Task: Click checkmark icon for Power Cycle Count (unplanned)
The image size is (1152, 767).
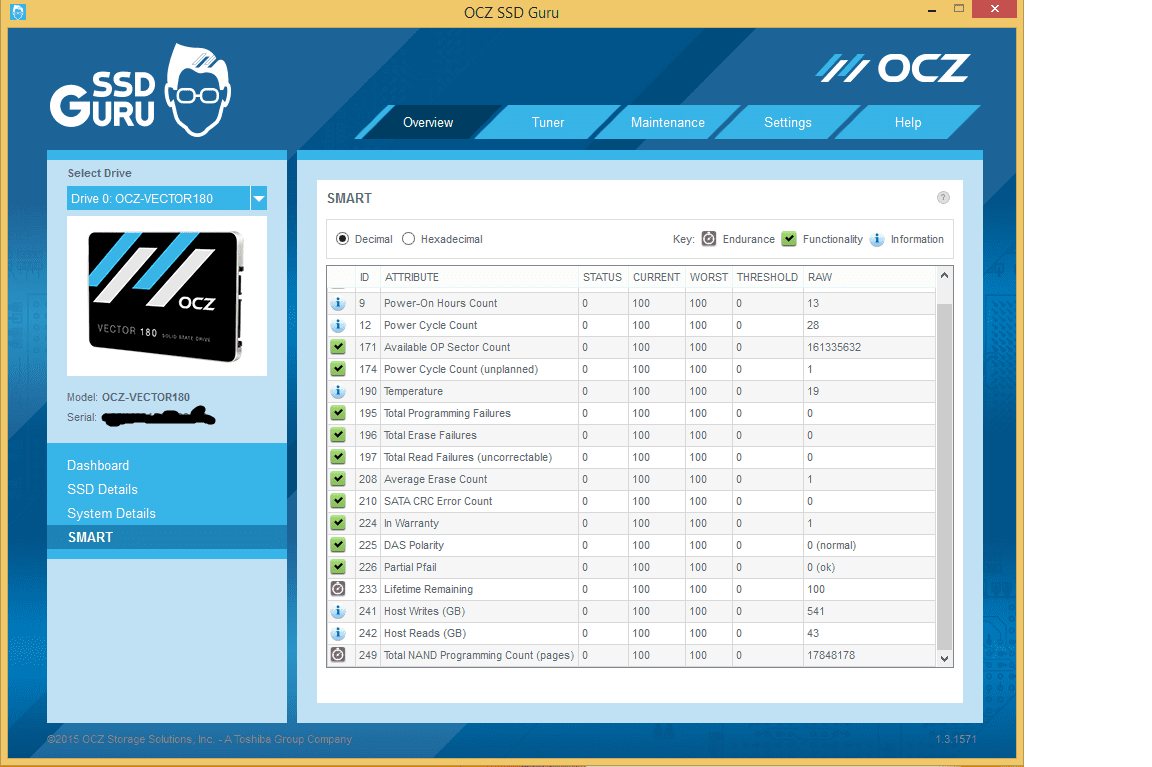Action: [338, 369]
